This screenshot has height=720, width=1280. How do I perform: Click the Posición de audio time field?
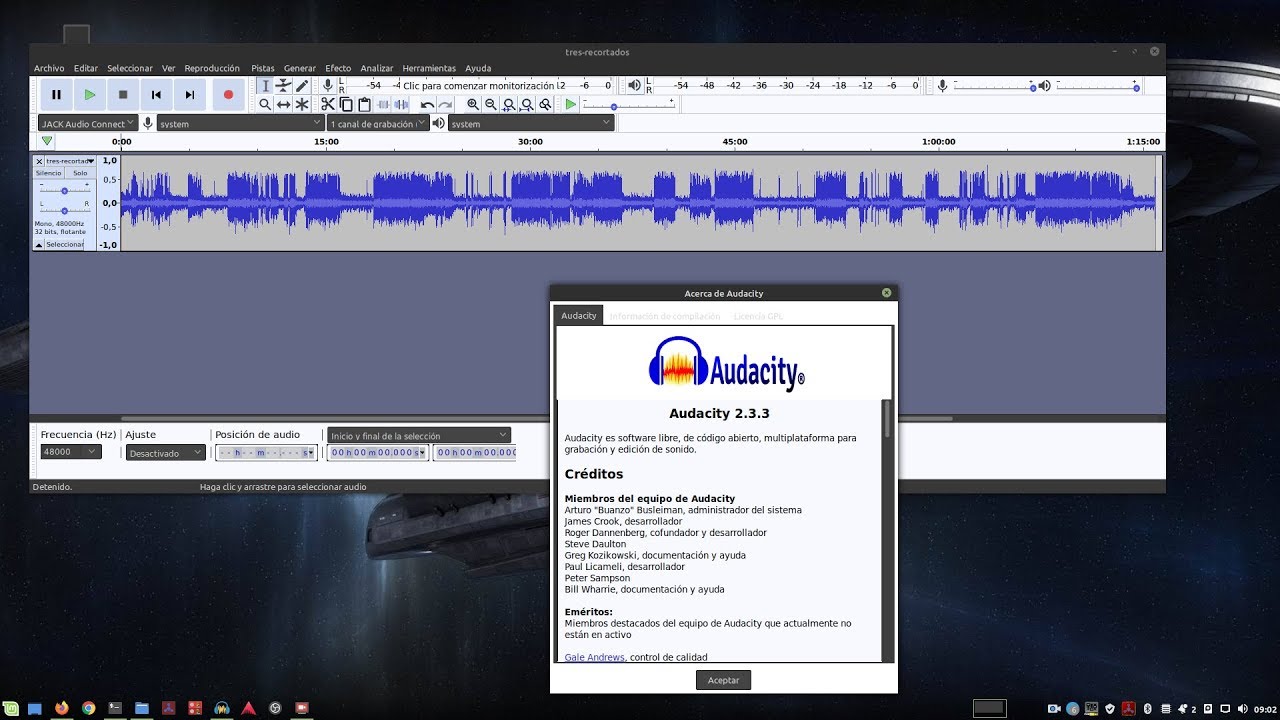[265, 453]
